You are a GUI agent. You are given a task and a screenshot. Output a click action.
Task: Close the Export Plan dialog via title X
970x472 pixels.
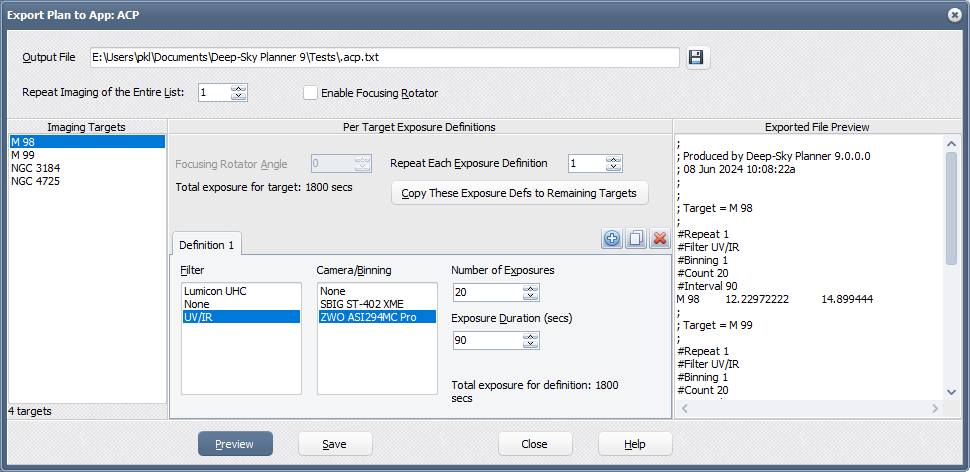[954, 15]
